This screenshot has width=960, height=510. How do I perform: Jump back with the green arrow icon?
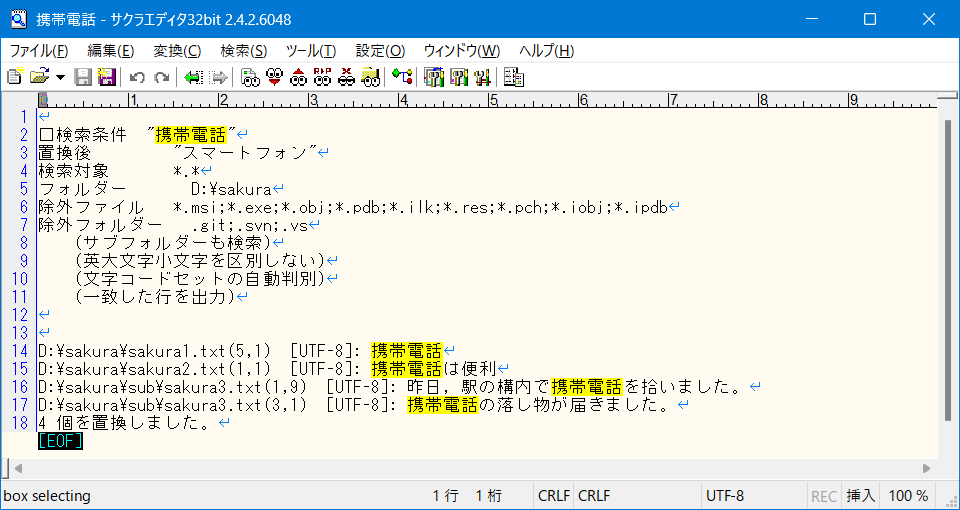click(x=193, y=77)
